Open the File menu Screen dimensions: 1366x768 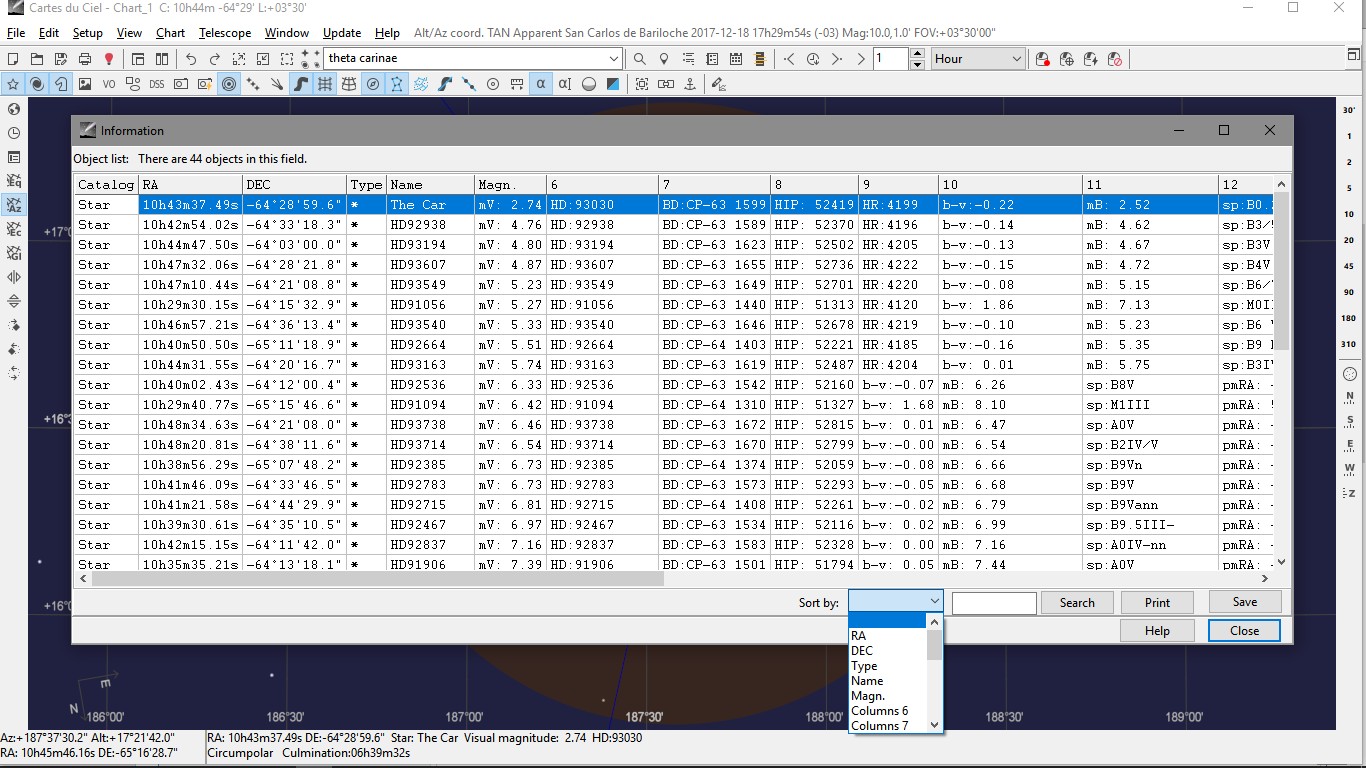[x=16, y=33]
